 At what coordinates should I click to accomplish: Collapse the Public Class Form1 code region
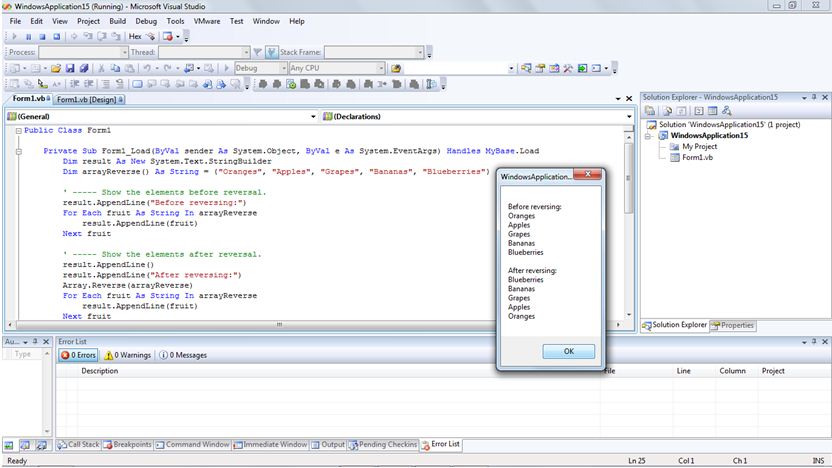coord(19,131)
